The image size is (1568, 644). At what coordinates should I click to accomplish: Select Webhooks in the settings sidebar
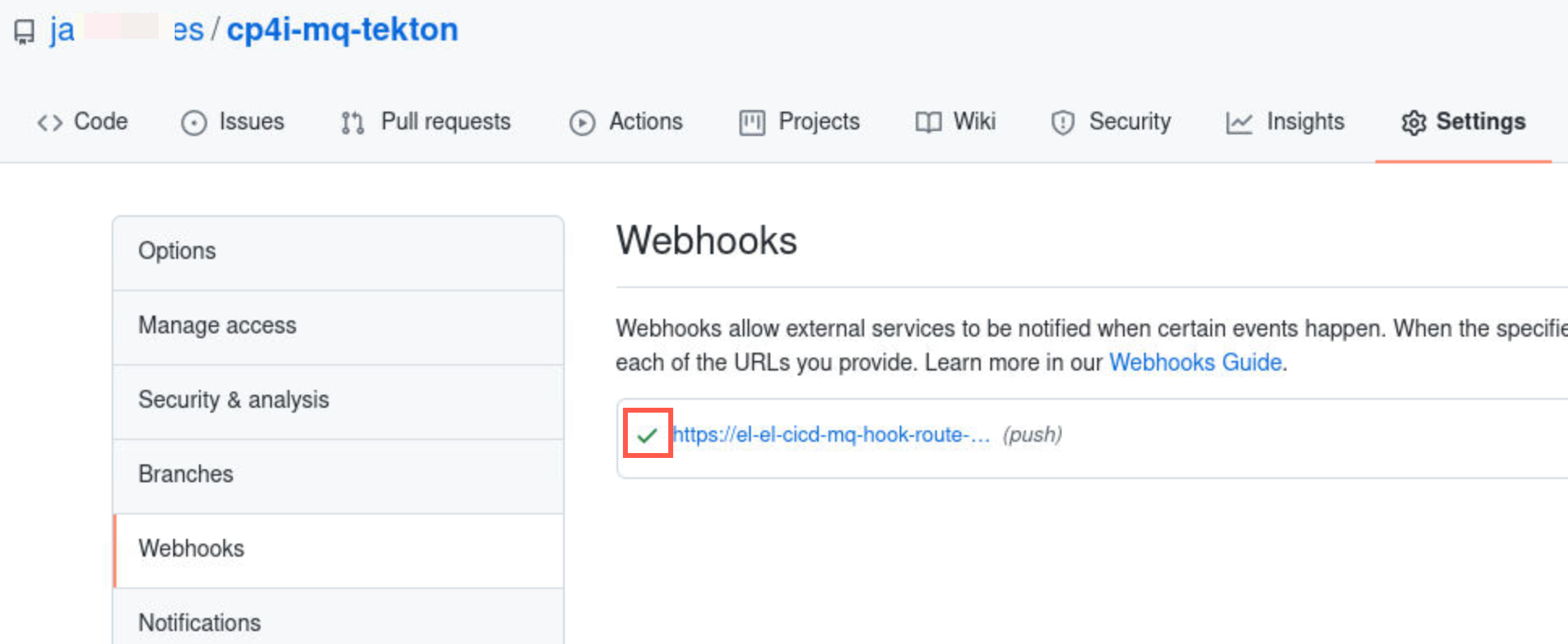338,550
